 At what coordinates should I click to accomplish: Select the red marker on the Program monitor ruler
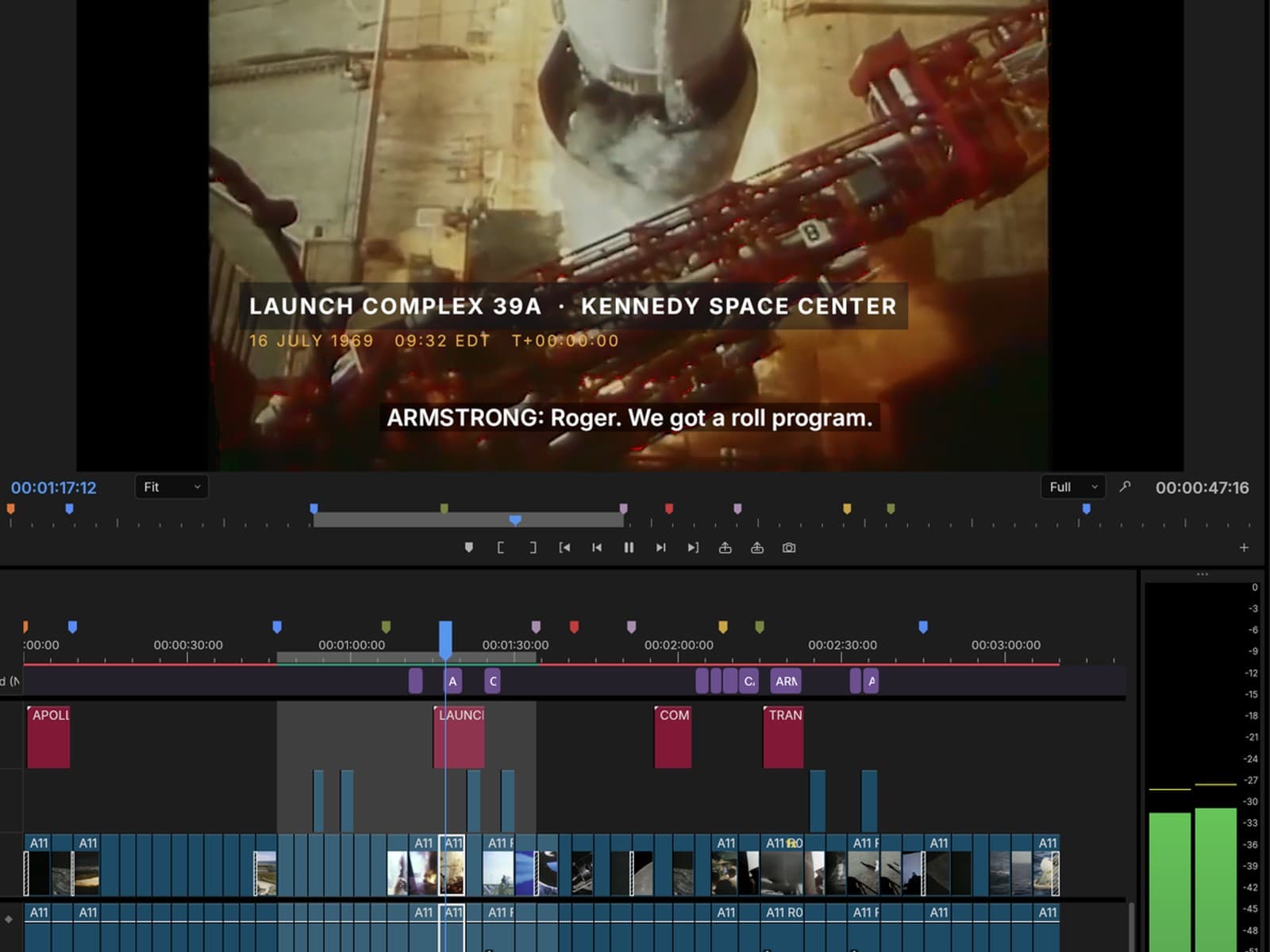click(x=669, y=509)
